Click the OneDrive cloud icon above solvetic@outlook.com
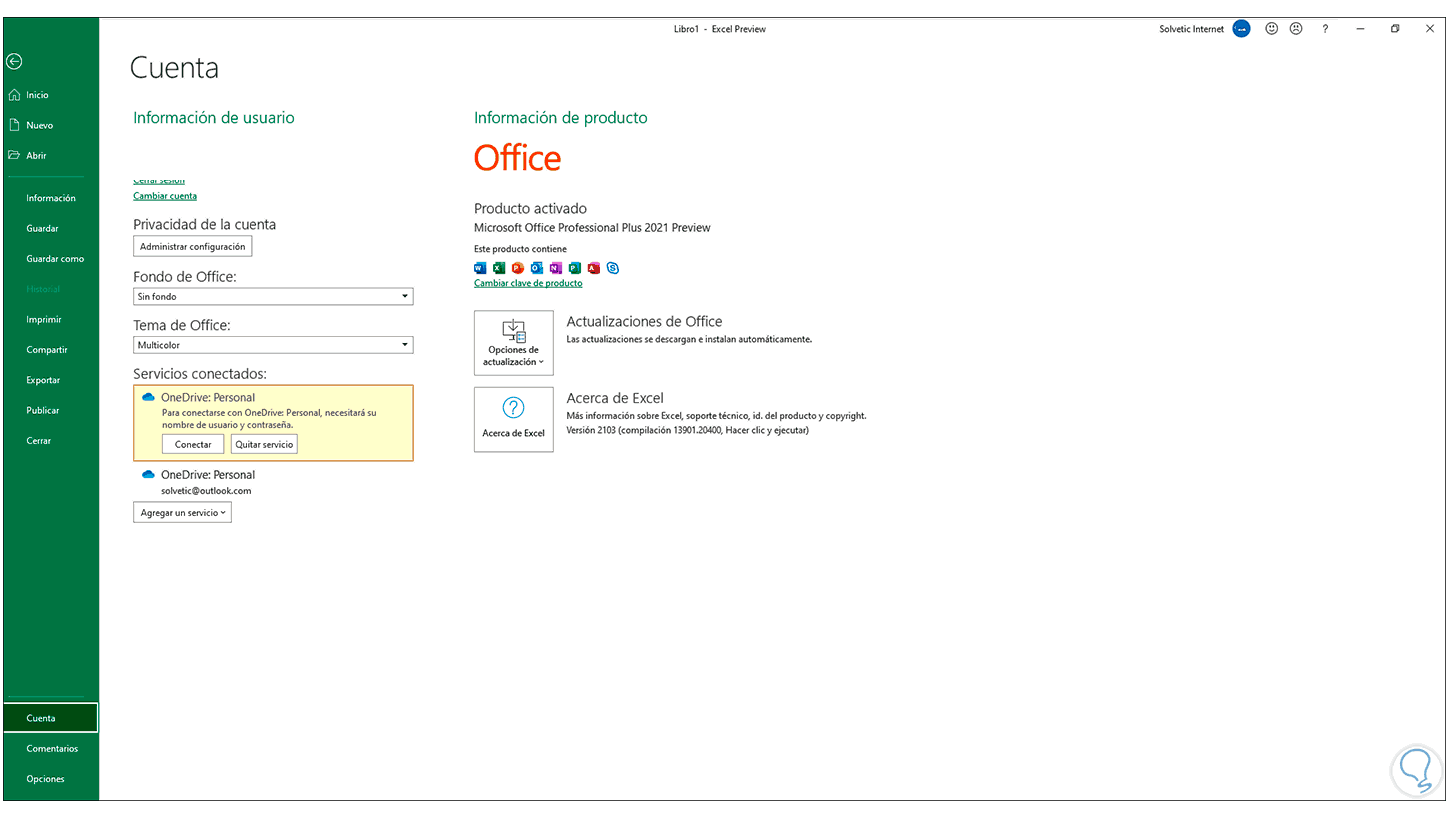The width and height of the screenshot is (1450, 817). point(148,474)
